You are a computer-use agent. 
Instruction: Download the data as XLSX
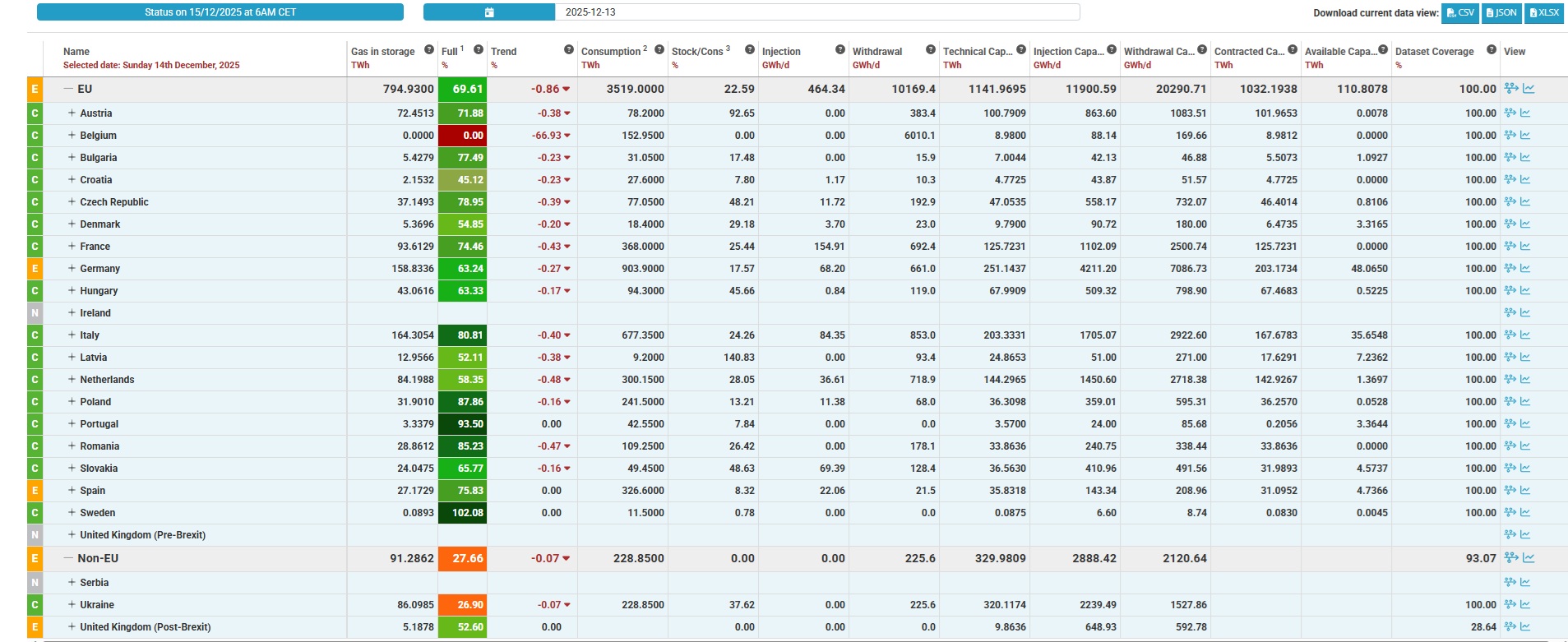pos(1543,13)
